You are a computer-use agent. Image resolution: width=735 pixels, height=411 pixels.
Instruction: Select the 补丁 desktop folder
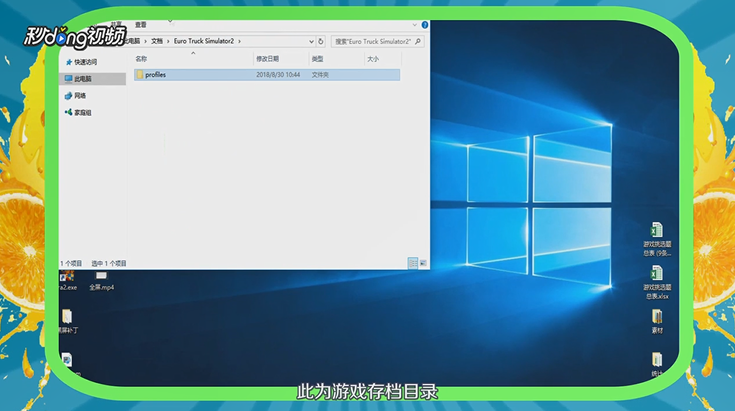tap(68, 321)
